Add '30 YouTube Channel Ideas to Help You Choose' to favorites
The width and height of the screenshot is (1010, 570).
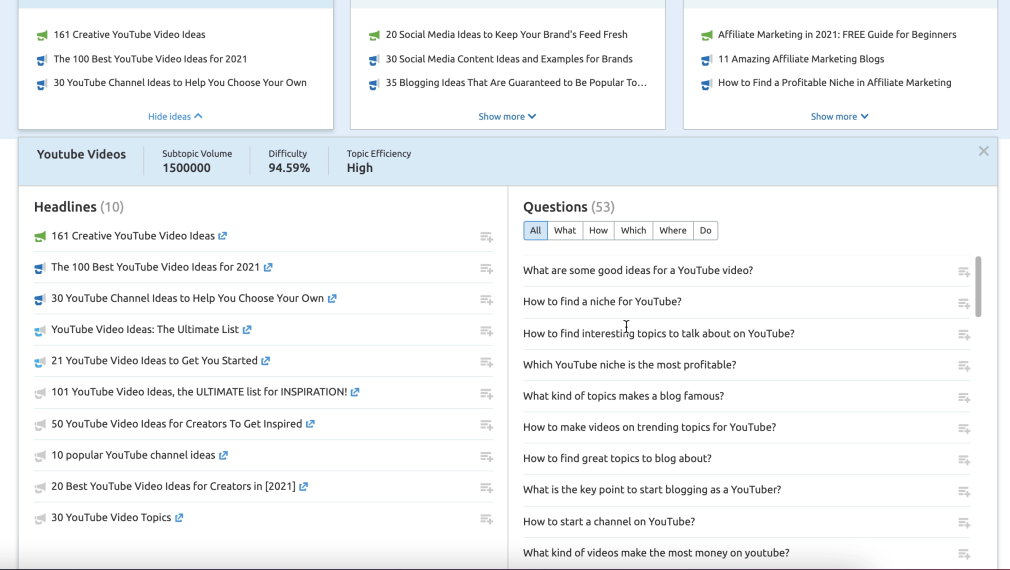tap(486, 299)
